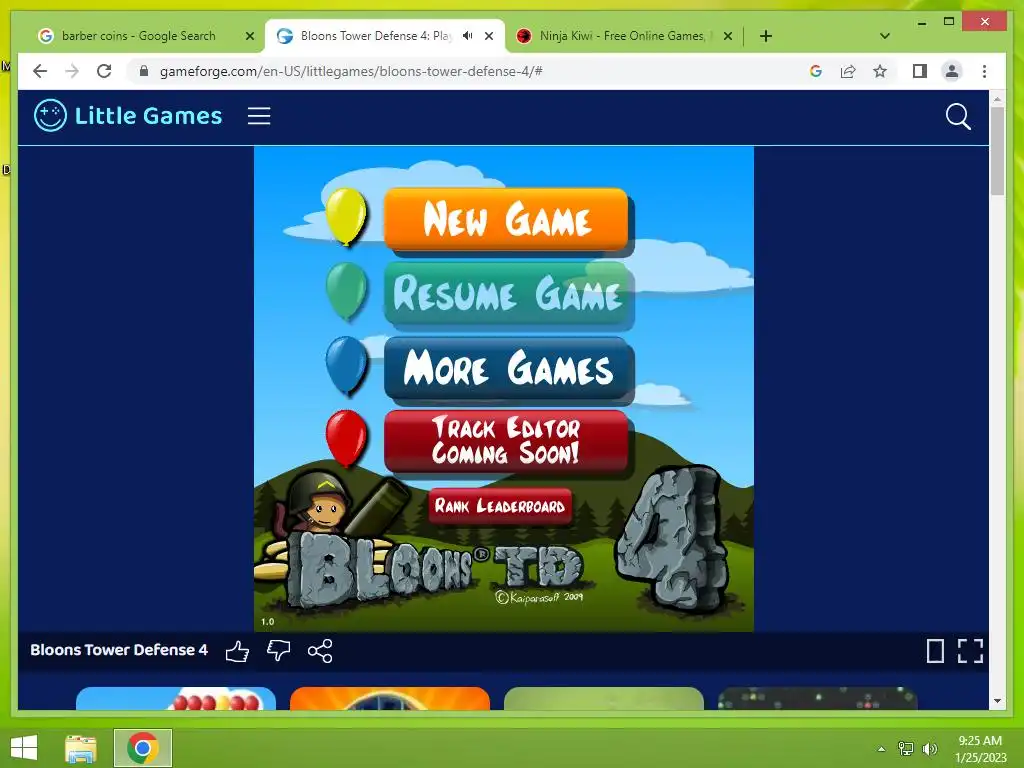
Task: Open the green related game thumbnail
Action: (603, 698)
